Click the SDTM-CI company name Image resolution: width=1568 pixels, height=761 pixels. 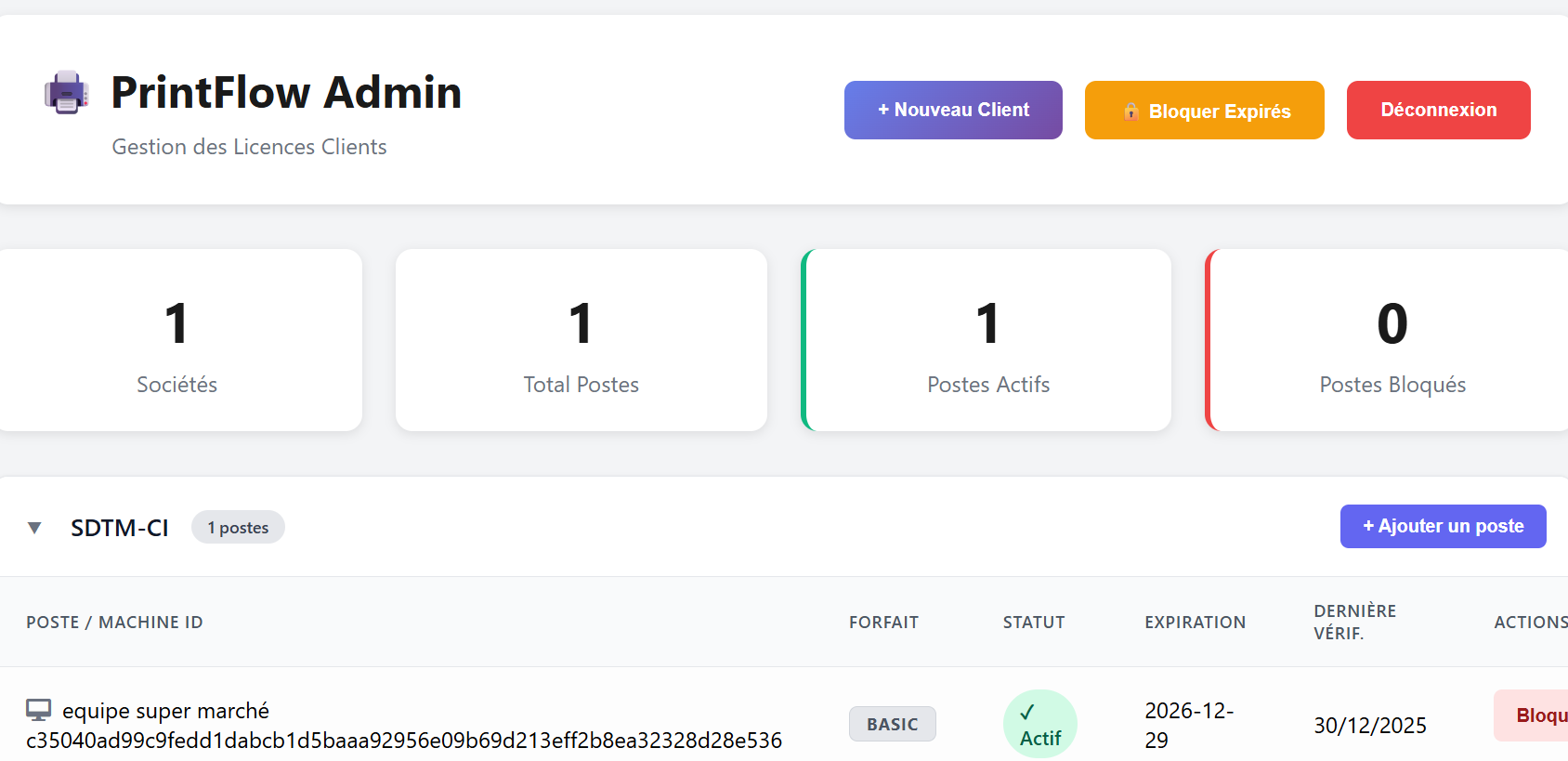click(119, 528)
